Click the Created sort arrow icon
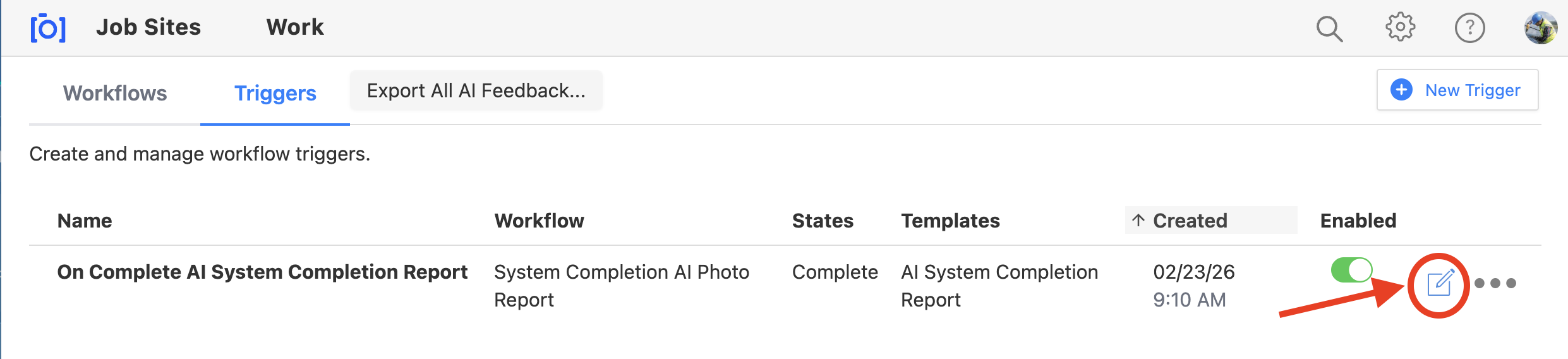The width and height of the screenshot is (1568, 359). 1138,220
